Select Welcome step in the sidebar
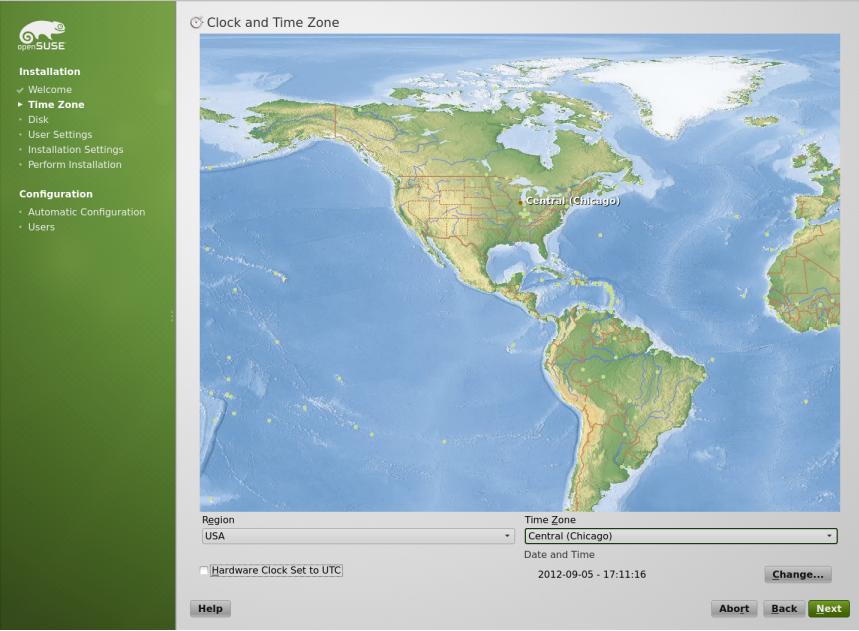859x631 pixels. tap(50, 89)
